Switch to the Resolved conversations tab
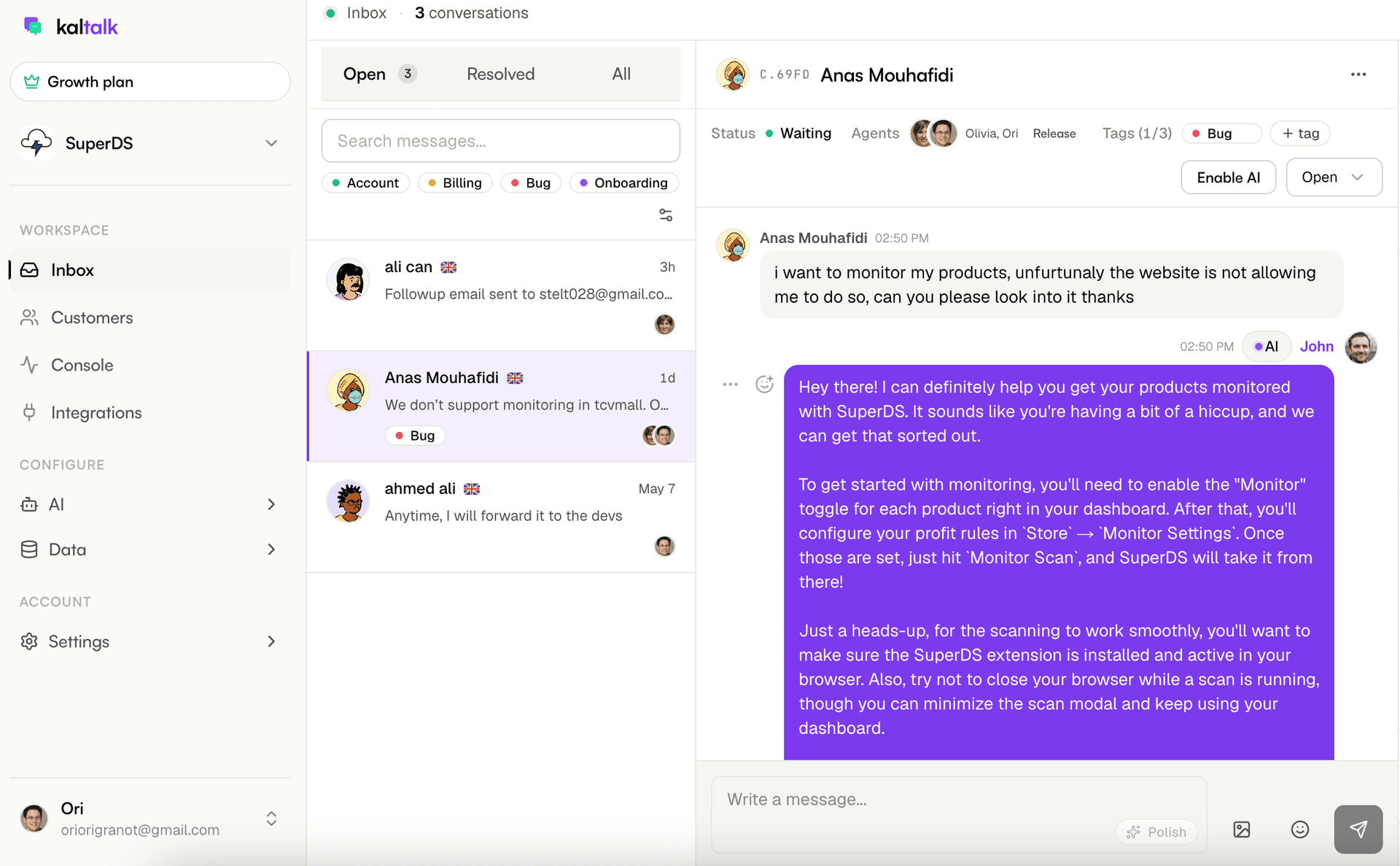The height and width of the screenshot is (866, 1400). [500, 74]
